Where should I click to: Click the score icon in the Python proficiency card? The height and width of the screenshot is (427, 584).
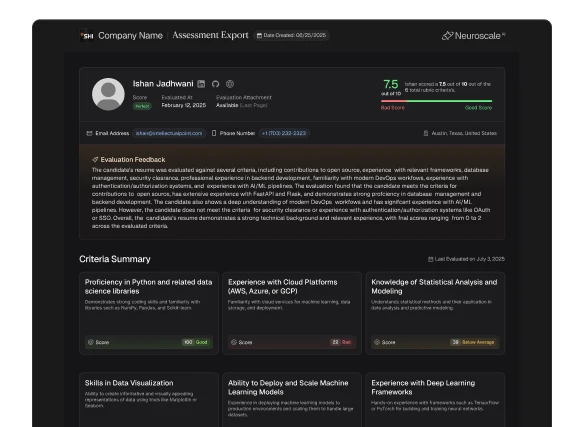pos(91,342)
